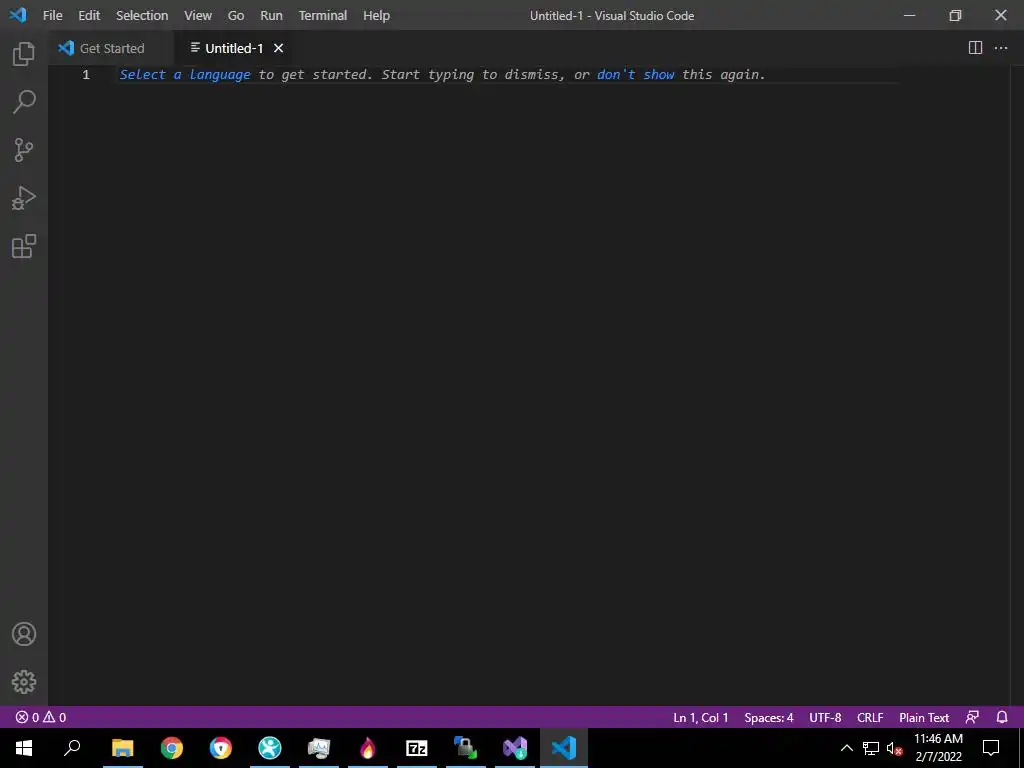
Task: Open the Windows Action Center icon
Action: point(991,748)
